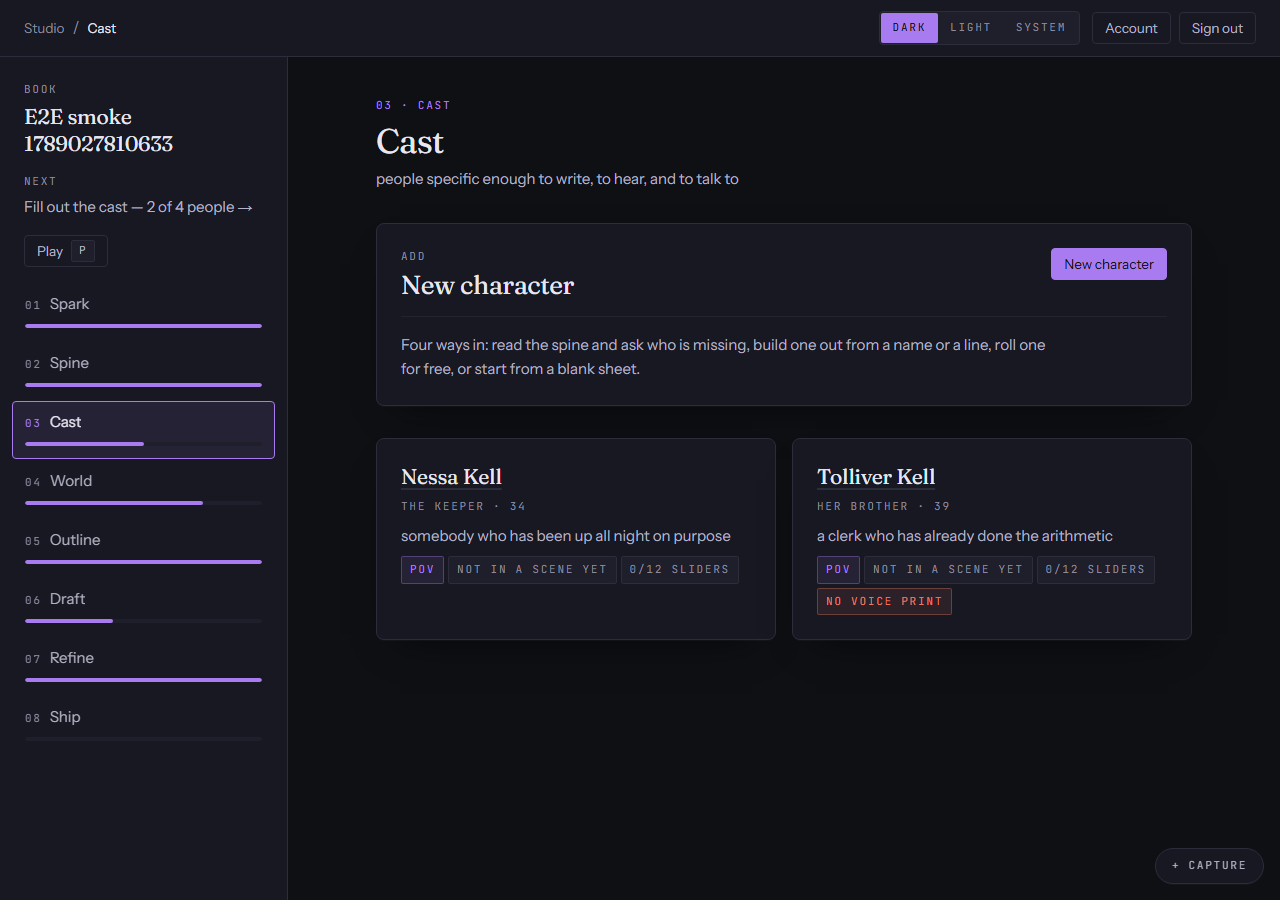Follow the "Fill out the cast — 2 of 4 people" link
Image resolution: width=1280 pixels, height=900 pixels.
pyautogui.click(x=139, y=207)
